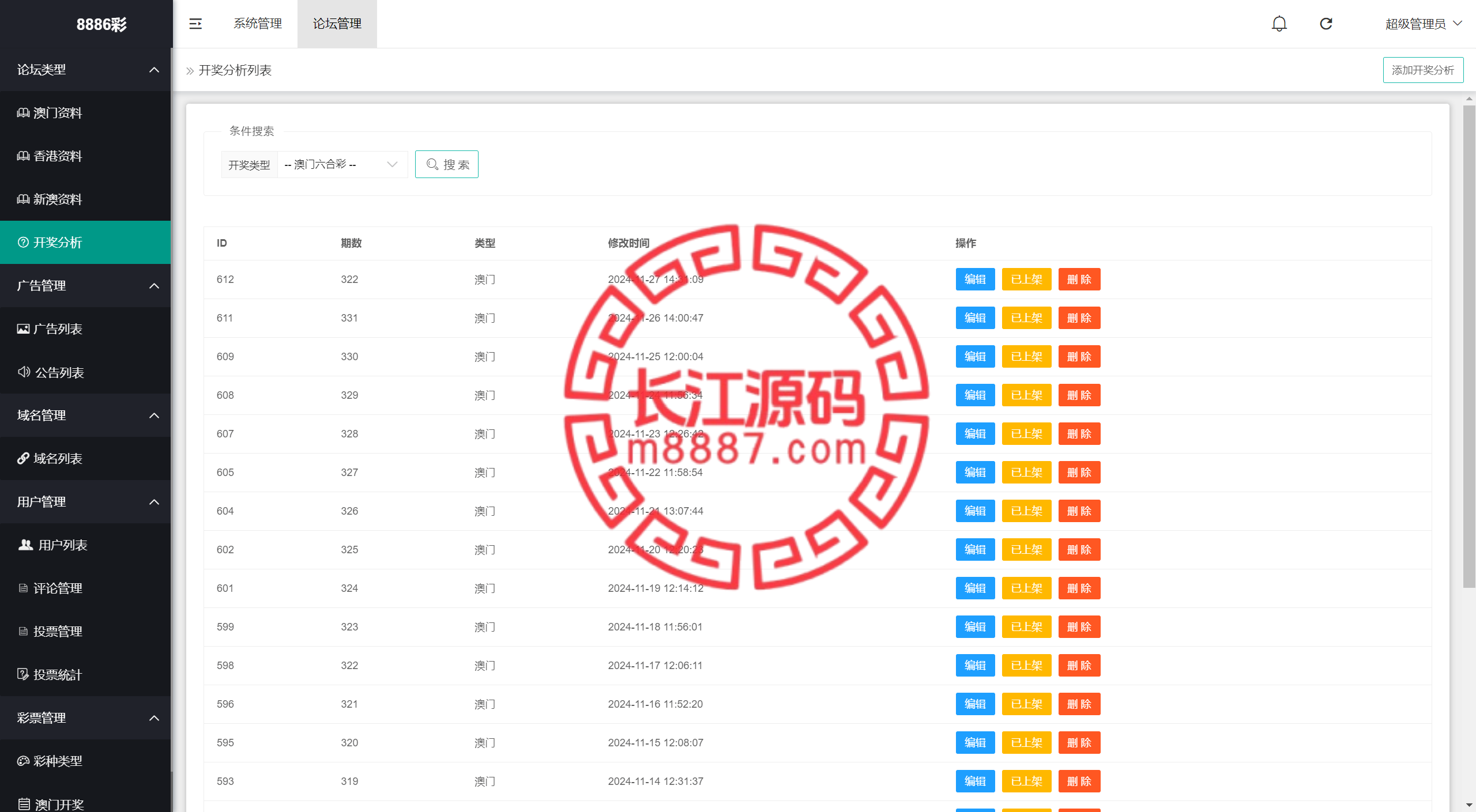Delete row with ID 599
Image resolution: width=1476 pixels, height=812 pixels.
tap(1079, 627)
